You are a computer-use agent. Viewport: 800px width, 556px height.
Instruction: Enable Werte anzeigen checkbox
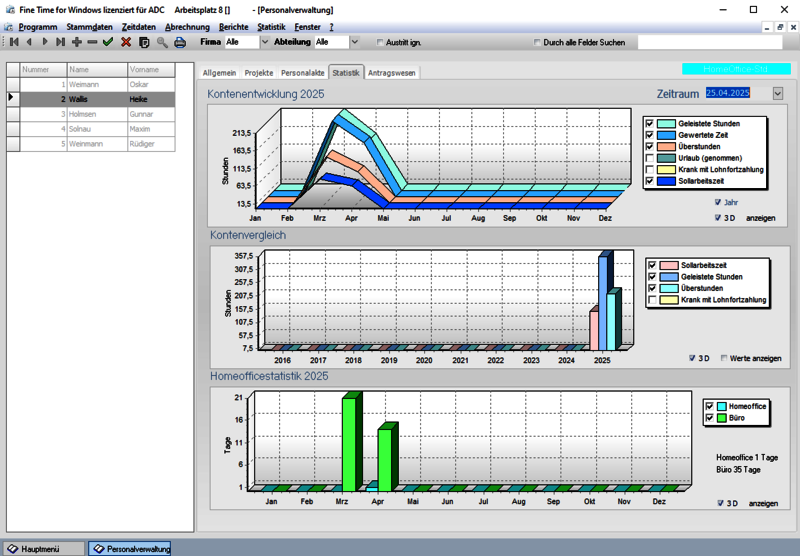click(x=724, y=358)
